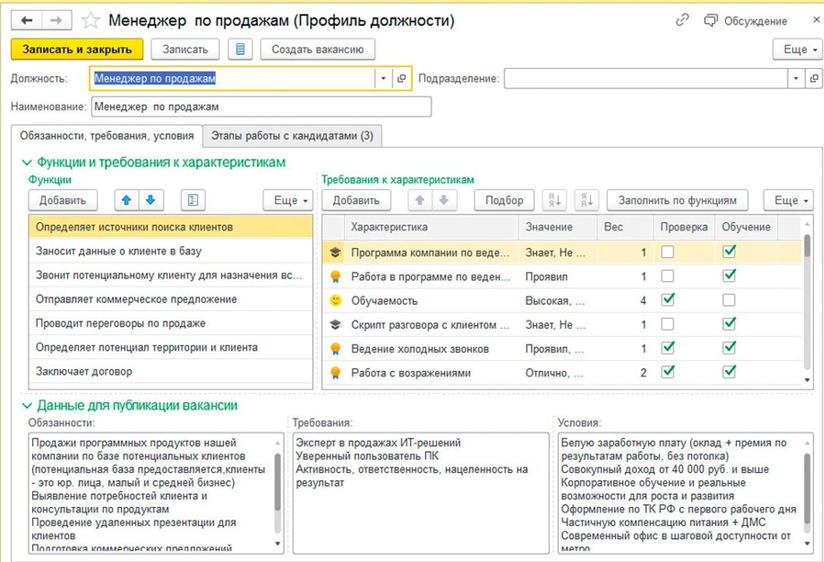Uncheck Обучение for Ведение холодных звонков
The height and width of the screenshot is (562, 824).
(729, 348)
